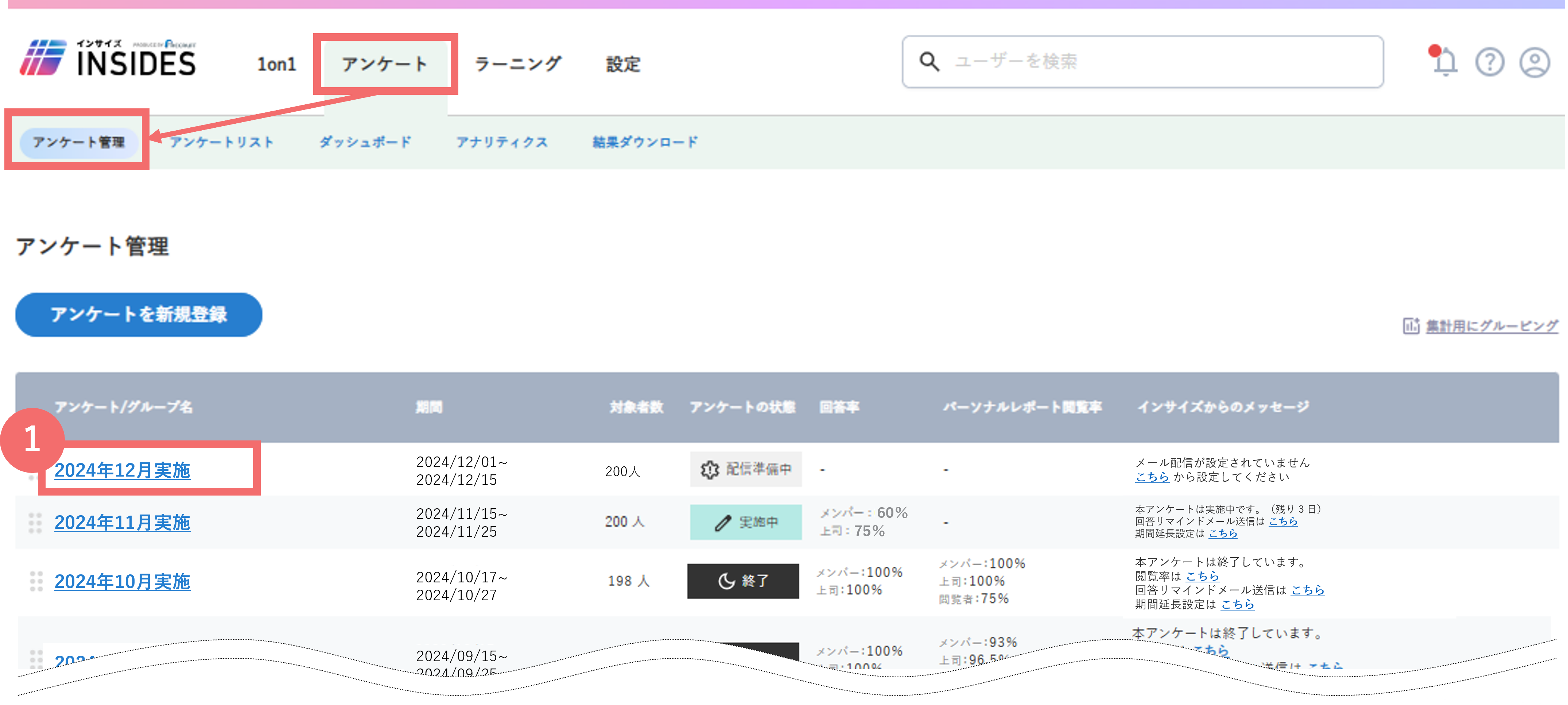Click the アンケート管理 page heading
This screenshot has width=1568, height=705.
pyautogui.click(x=92, y=246)
